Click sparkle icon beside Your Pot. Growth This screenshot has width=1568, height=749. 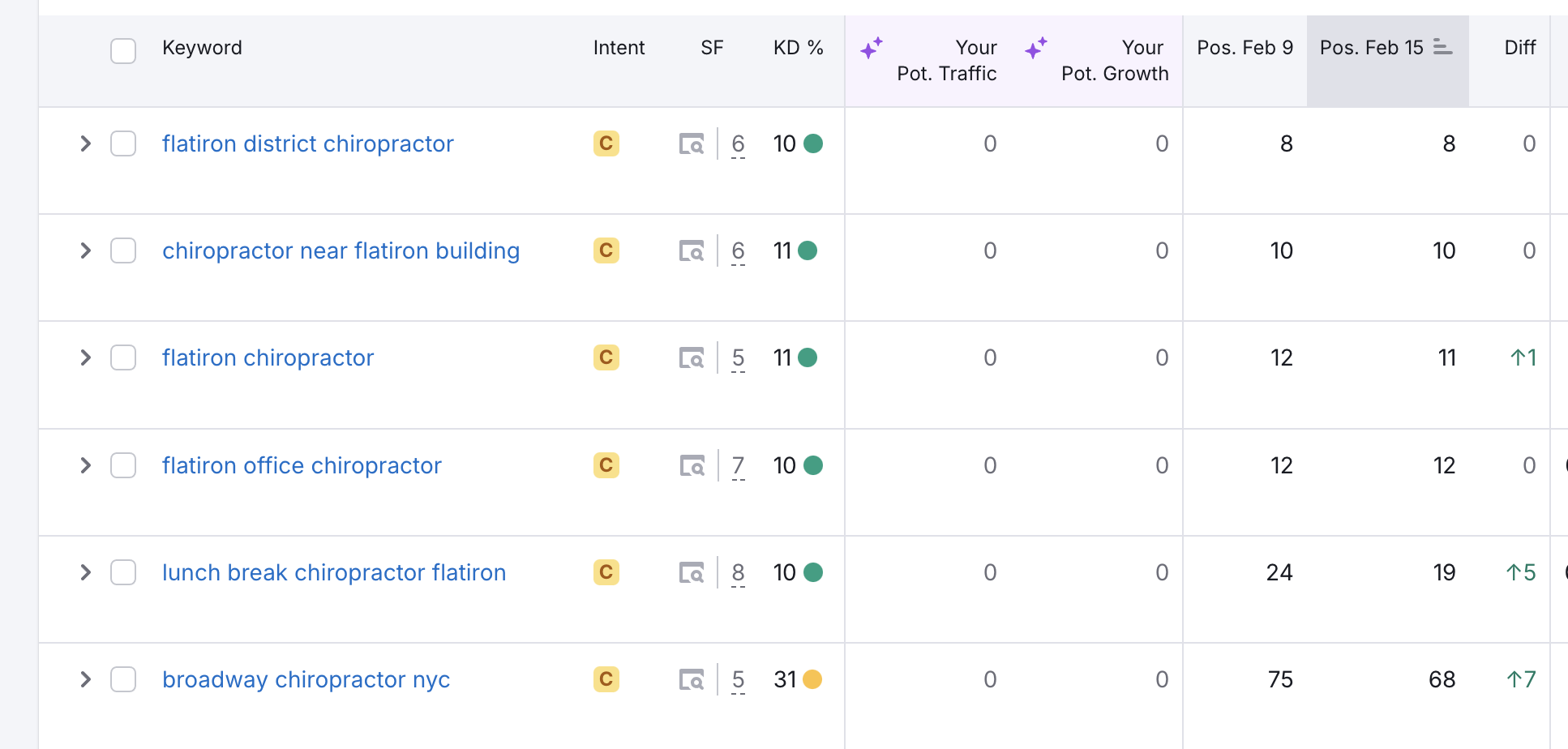1036,49
